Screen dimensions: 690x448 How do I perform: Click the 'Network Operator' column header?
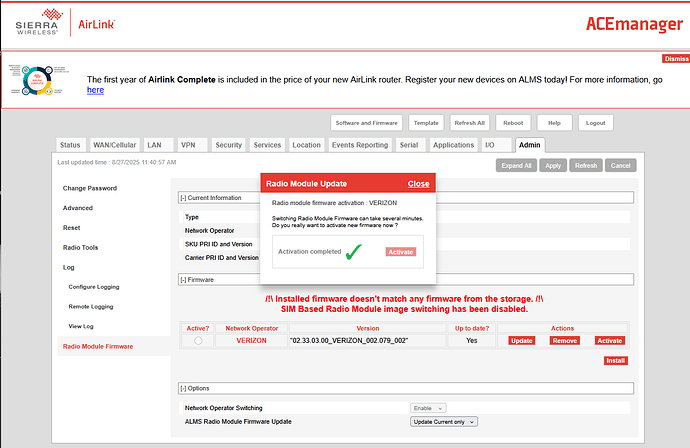click(252, 328)
